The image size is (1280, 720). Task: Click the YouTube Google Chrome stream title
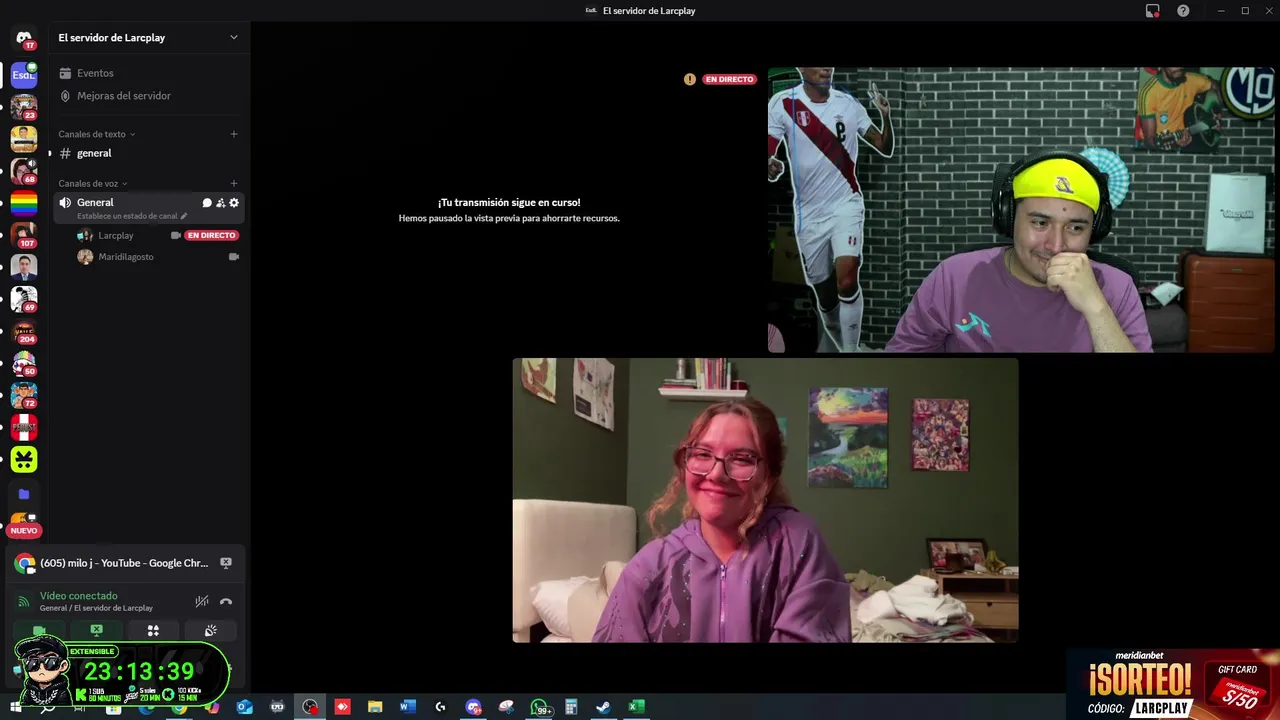(124, 563)
